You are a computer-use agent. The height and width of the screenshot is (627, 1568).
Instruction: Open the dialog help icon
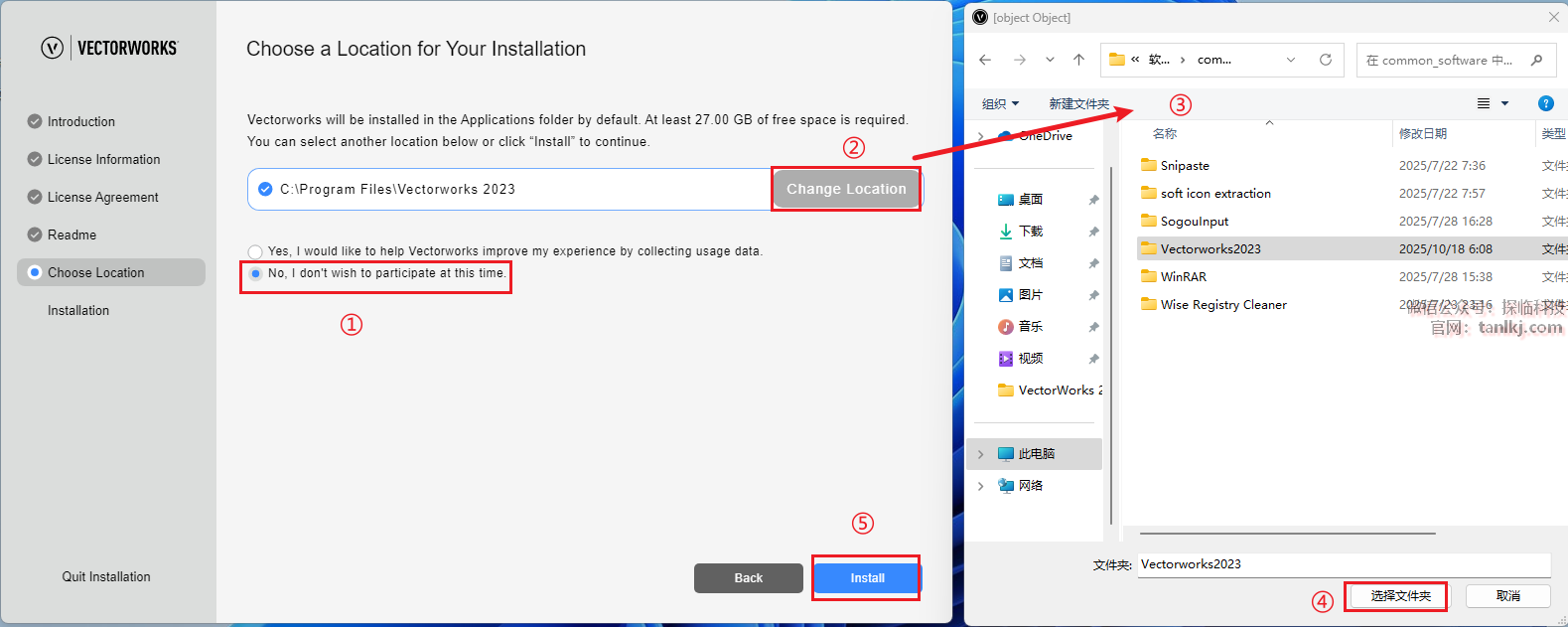click(1545, 103)
